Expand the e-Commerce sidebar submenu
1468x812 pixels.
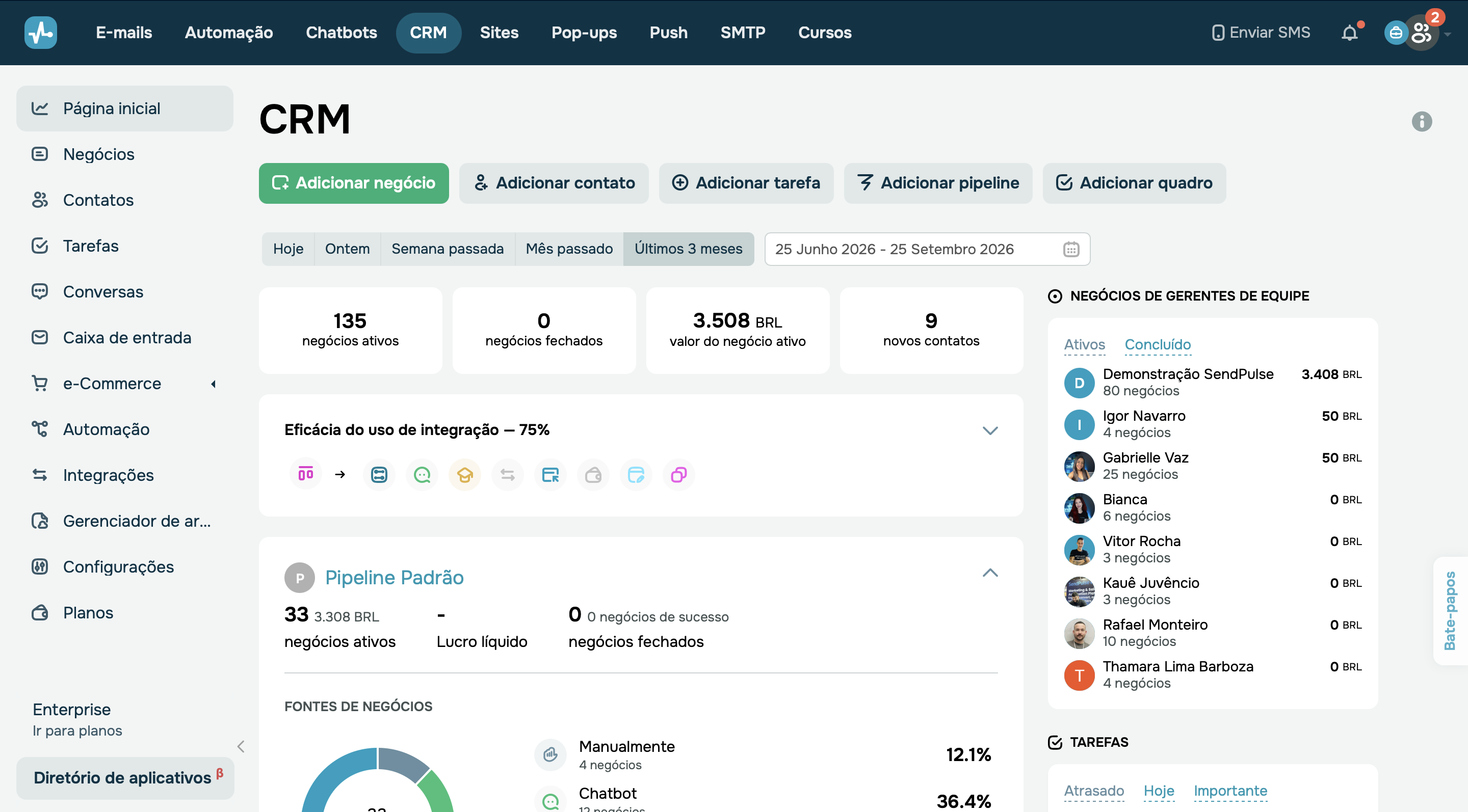[x=214, y=384]
